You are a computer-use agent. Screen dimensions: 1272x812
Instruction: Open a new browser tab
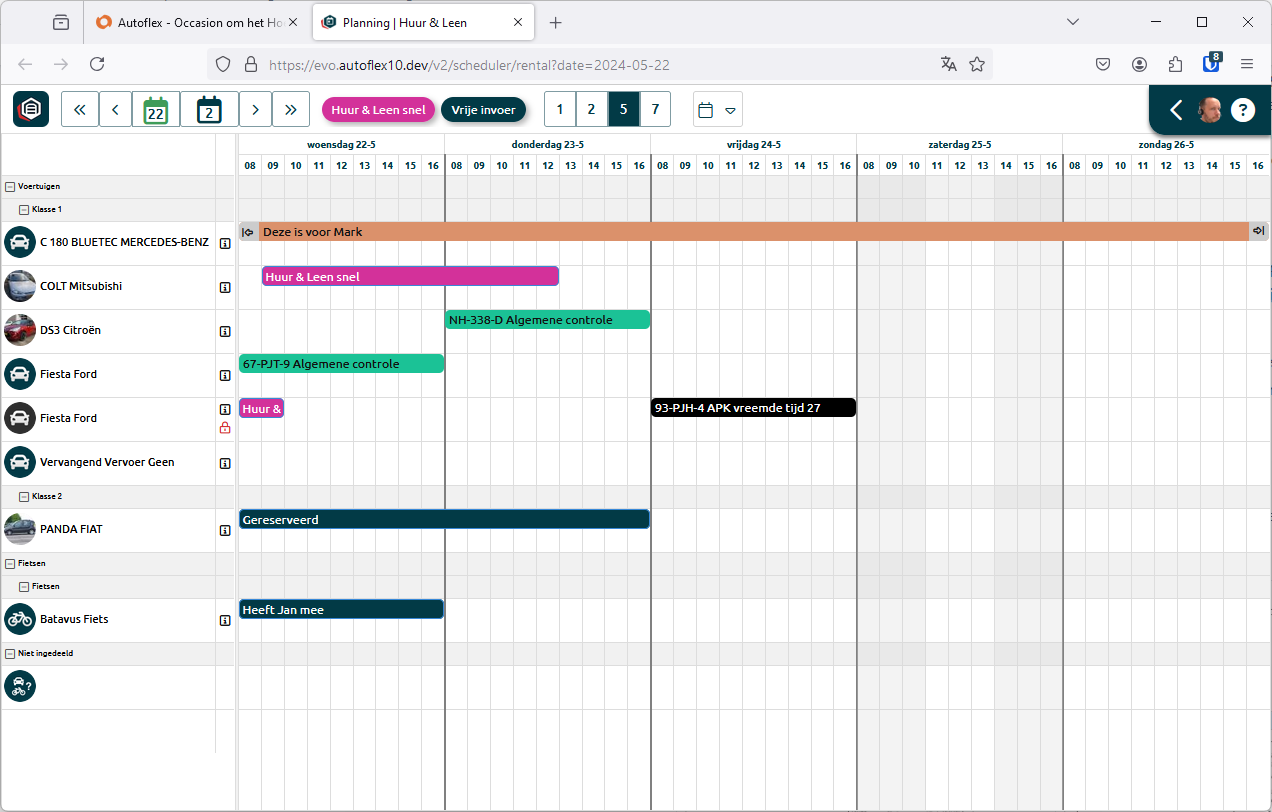point(556,22)
